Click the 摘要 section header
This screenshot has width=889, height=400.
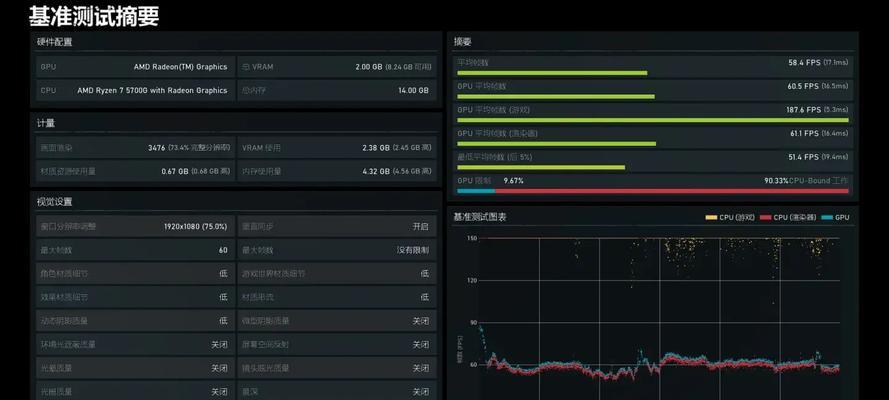coord(463,42)
